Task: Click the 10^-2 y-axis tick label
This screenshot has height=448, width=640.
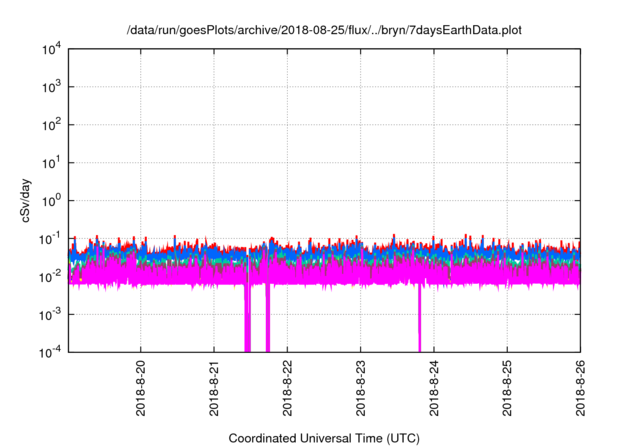Action: 50,277
